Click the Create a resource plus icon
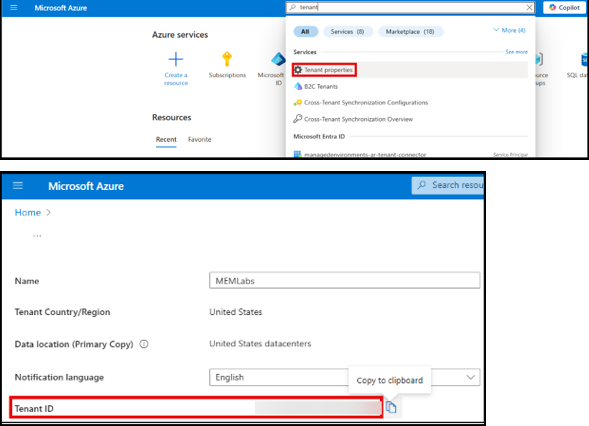The width and height of the screenshot is (589, 426). tap(175, 59)
